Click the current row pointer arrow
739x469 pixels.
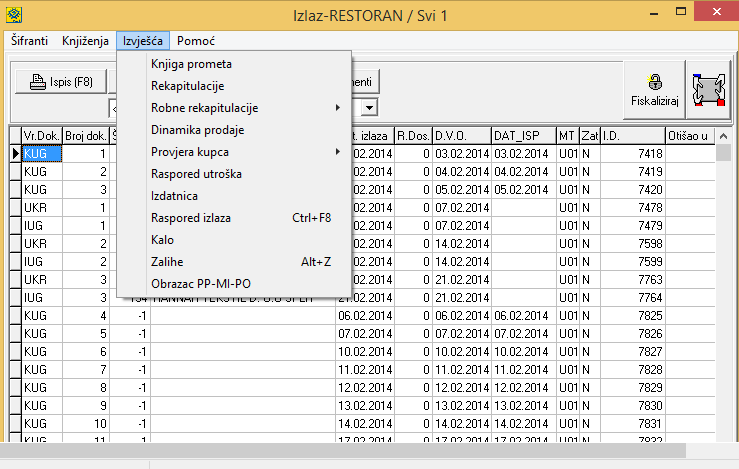[x=15, y=154]
